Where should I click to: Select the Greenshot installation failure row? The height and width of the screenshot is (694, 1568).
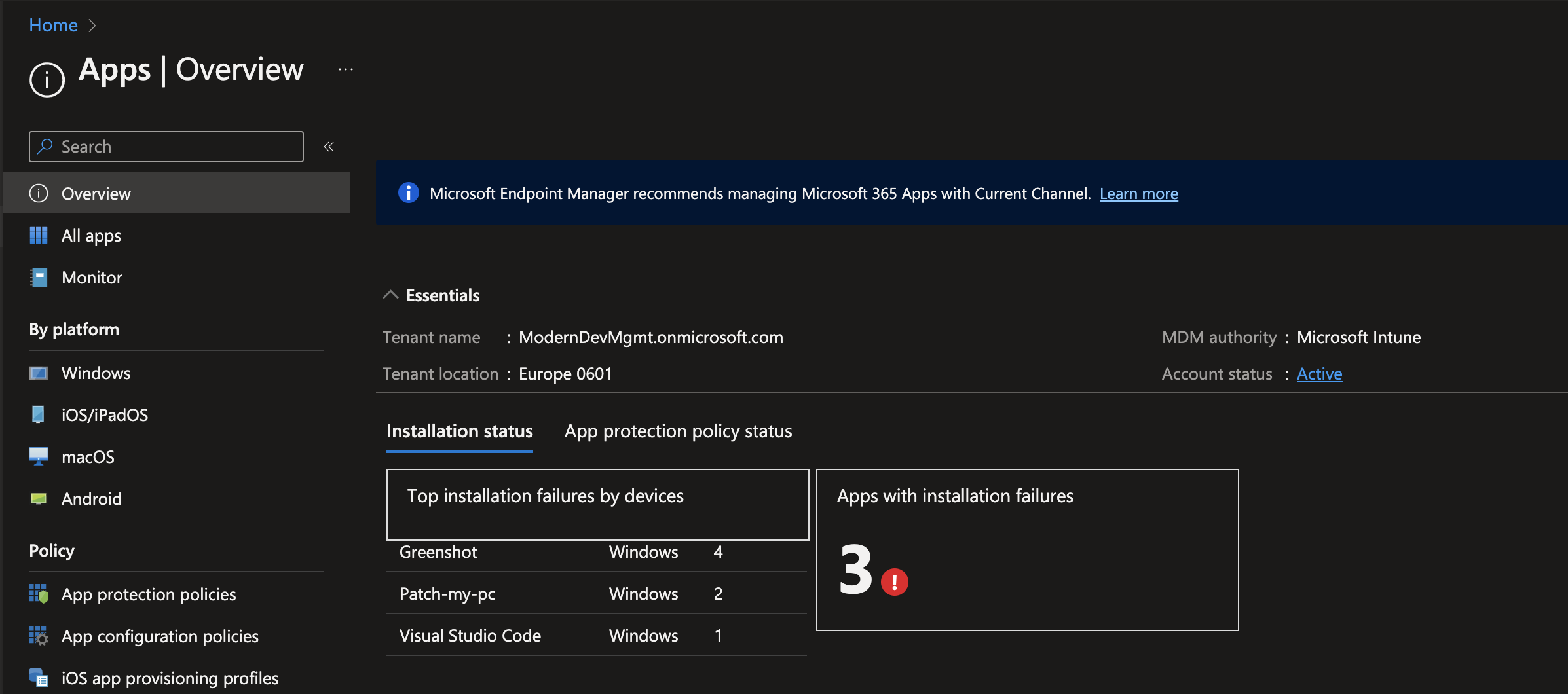pos(596,552)
